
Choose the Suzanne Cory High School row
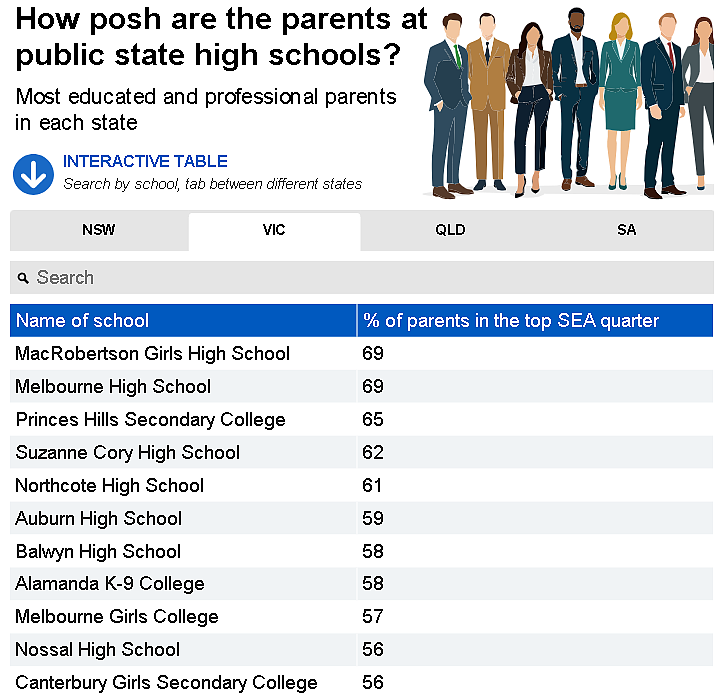(362, 452)
